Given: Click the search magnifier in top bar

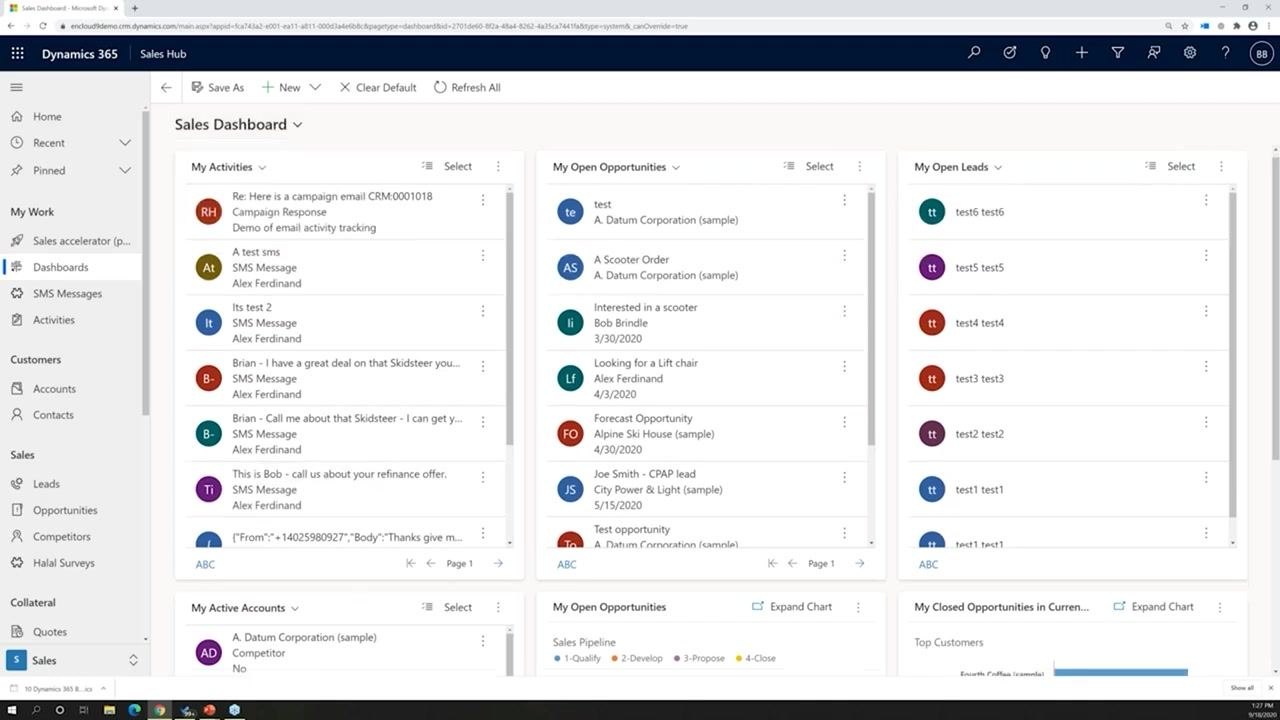Looking at the screenshot, I should (974, 53).
